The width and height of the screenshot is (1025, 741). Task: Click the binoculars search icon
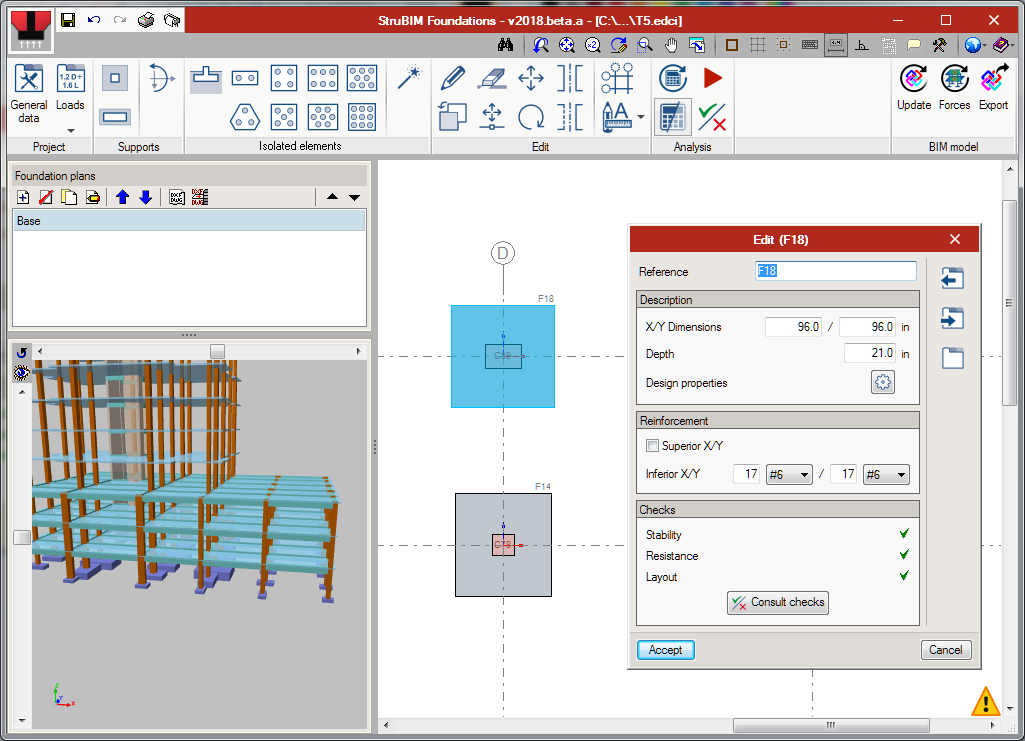point(505,45)
